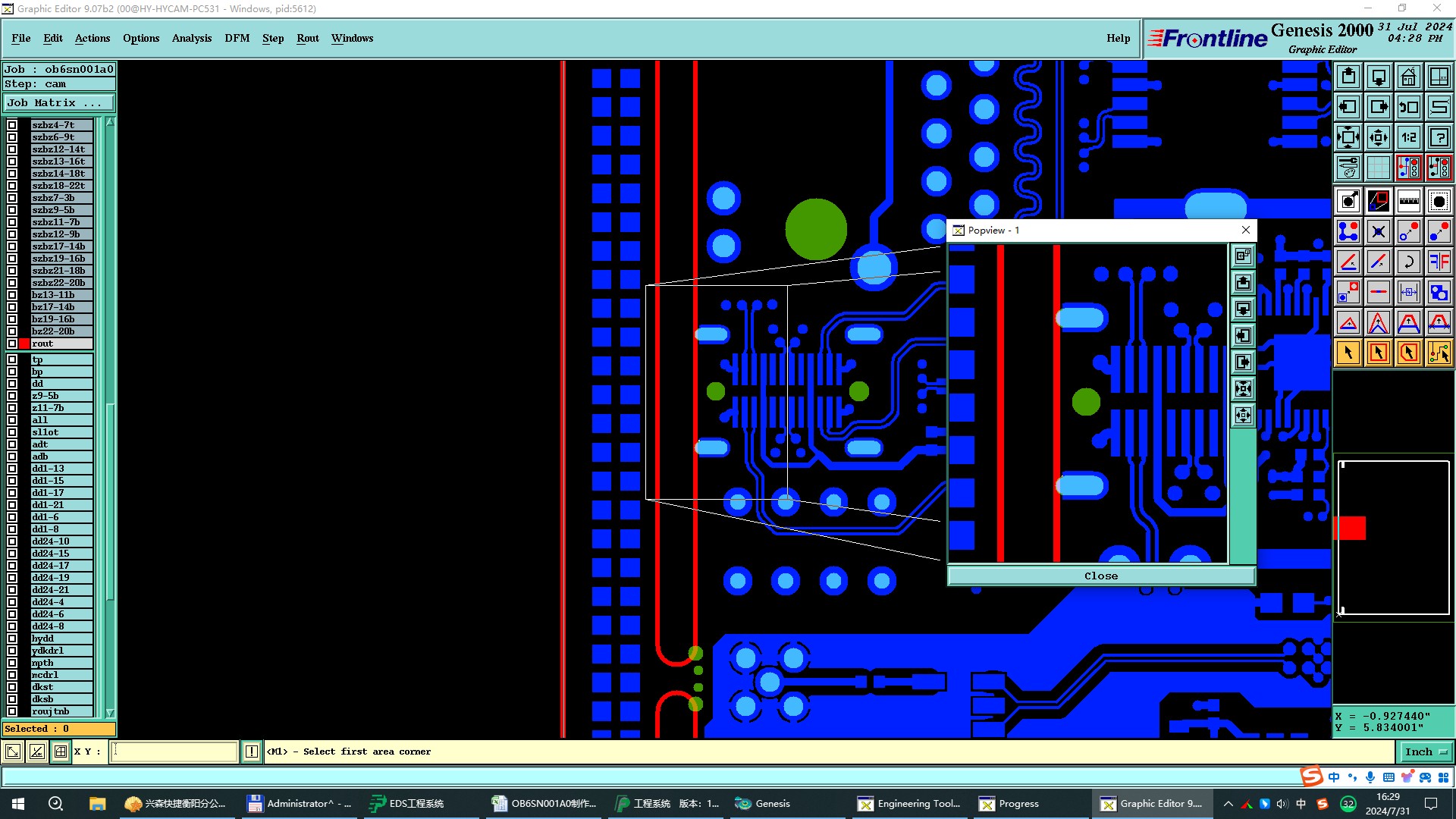Image resolution: width=1456 pixels, height=819 pixels.
Task: Open the Inch units dropdown
Action: point(1426,752)
